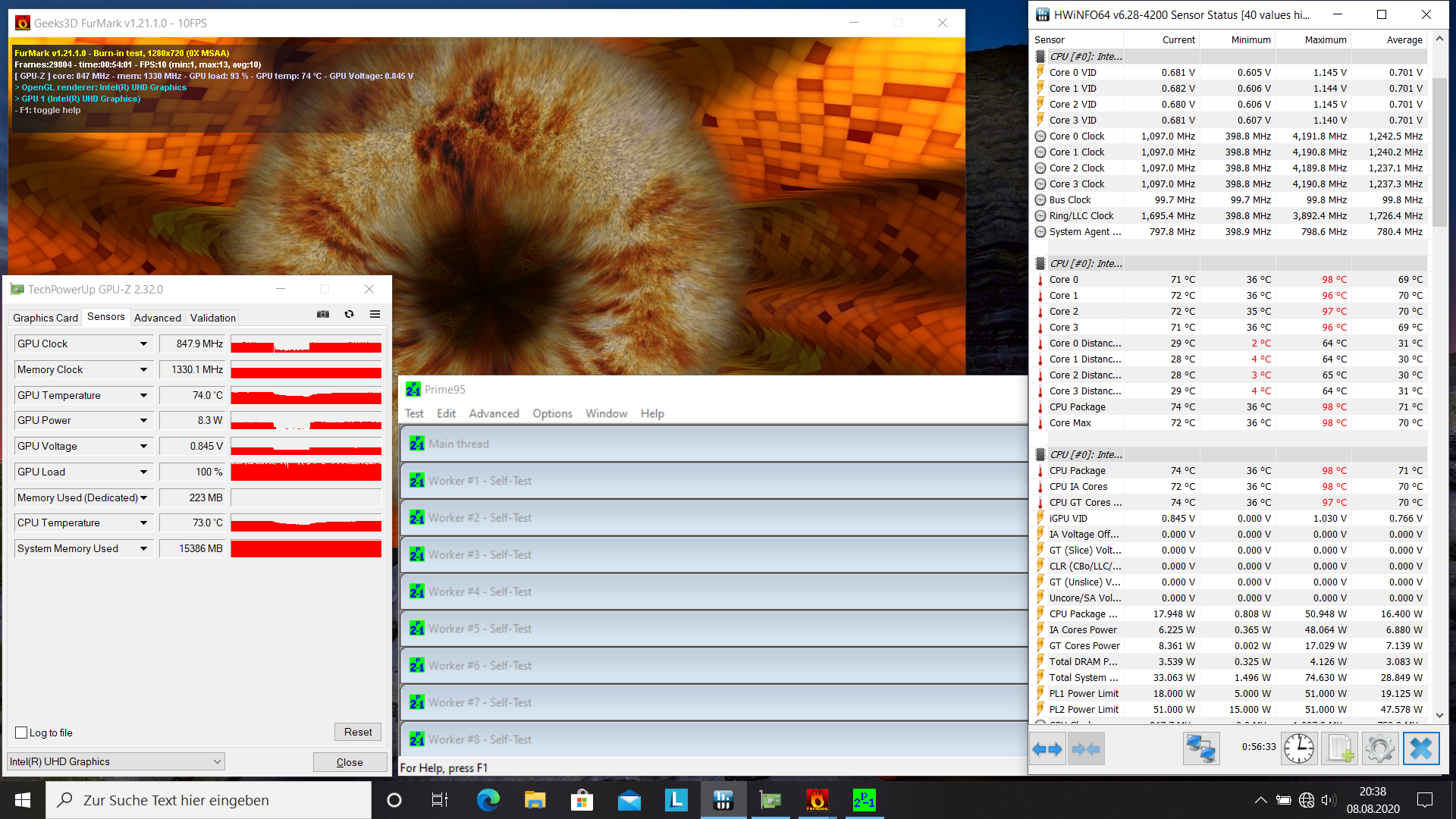Viewport: 1456px width, 819px height.
Task: Click HWiNFO log to file document icon
Action: (x=1339, y=749)
